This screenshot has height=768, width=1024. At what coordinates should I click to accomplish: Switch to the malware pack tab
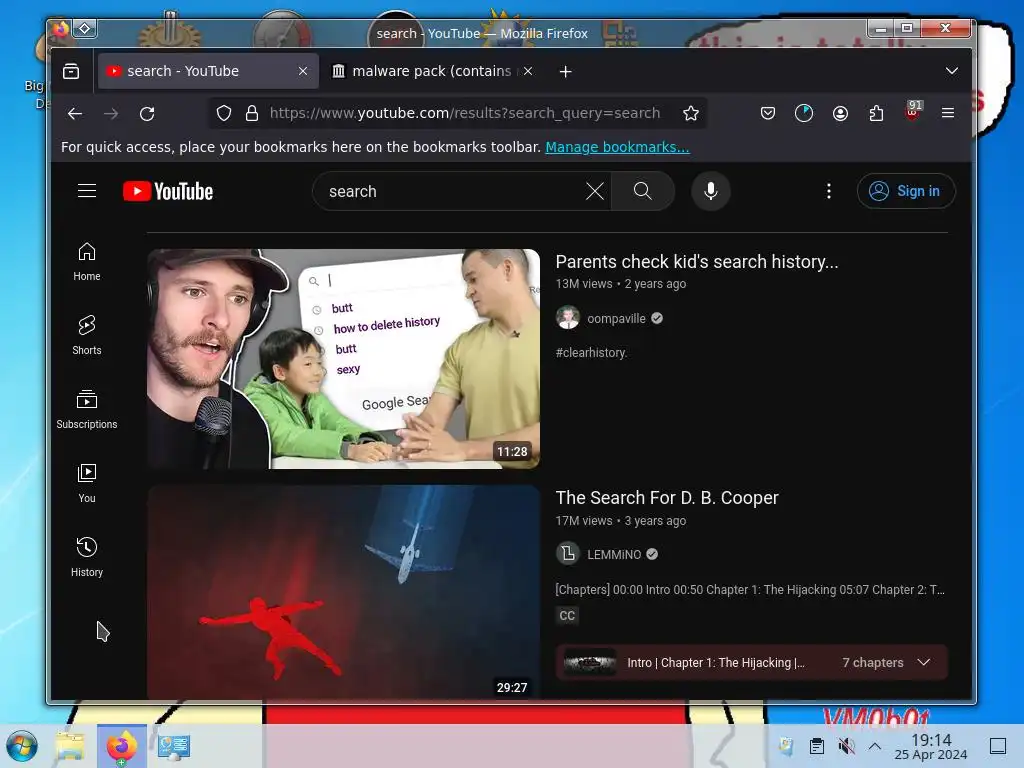point(432,71)
